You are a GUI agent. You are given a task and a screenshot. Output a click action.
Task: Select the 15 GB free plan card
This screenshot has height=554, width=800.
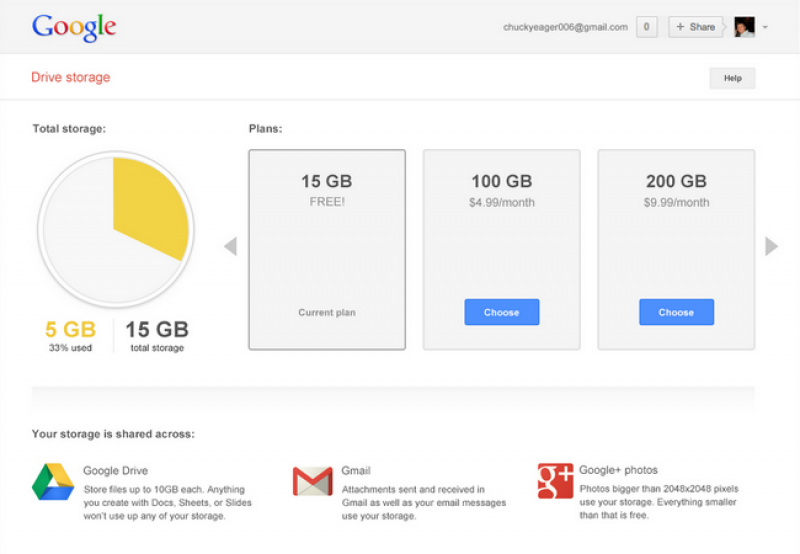coord(327,249)
